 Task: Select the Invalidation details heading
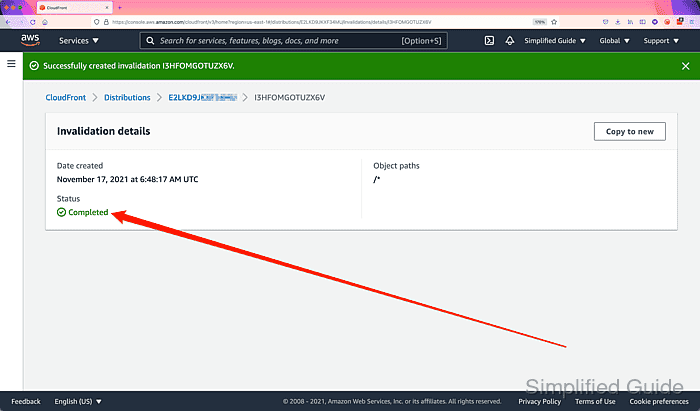point(104,131)
